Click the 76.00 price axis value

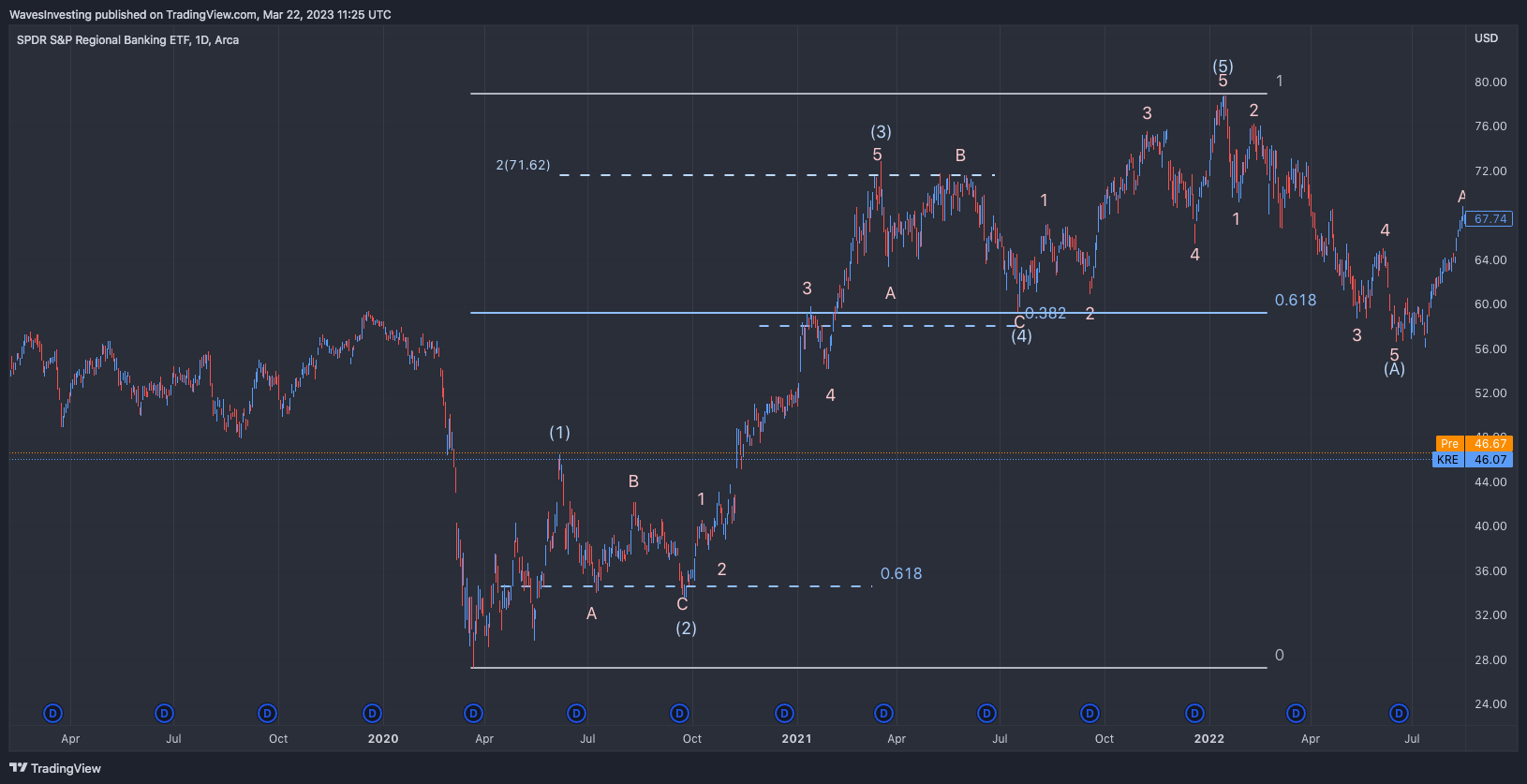point(1490,126)
